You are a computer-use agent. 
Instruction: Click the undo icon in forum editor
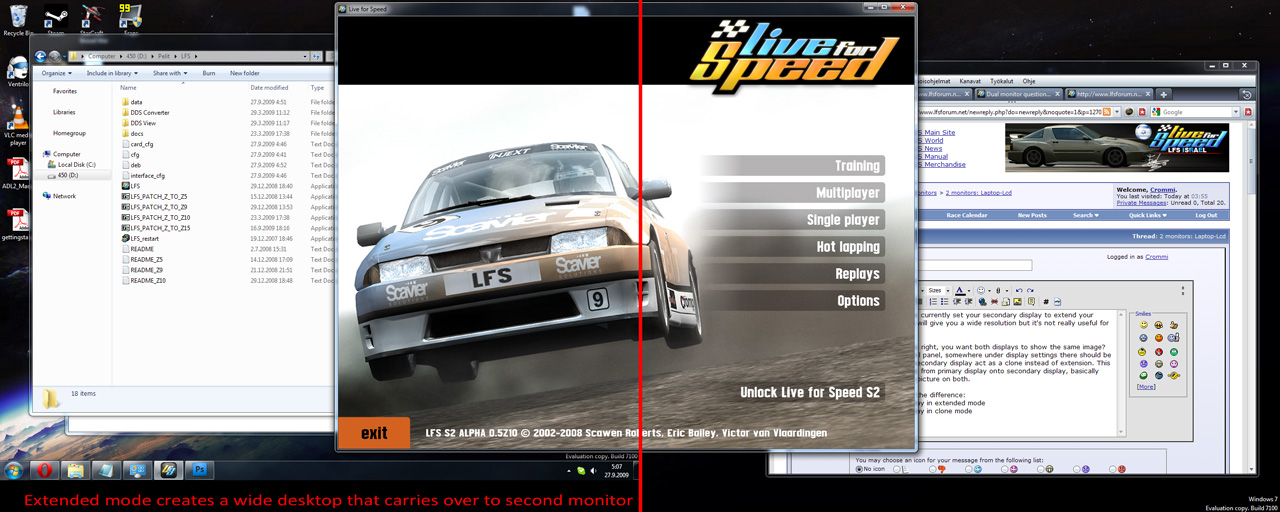(x=1019, y=290)
